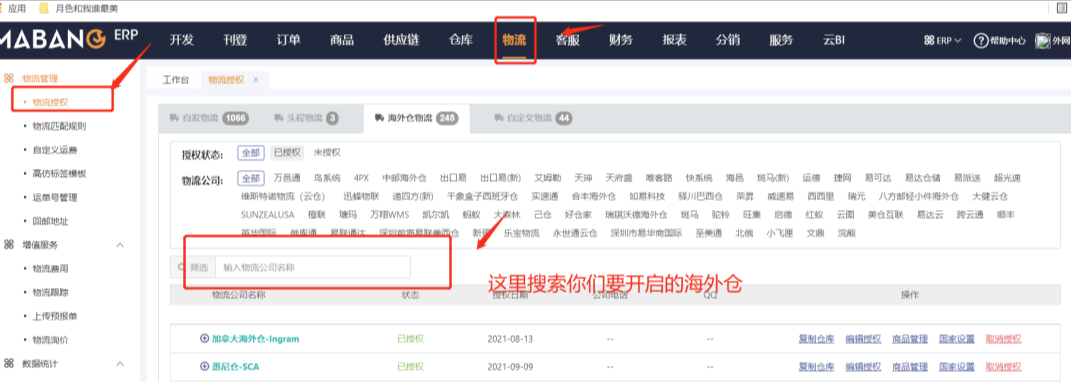Viewport: 1071px width, 382px height.
Task: Open the 物流 top menu
Action: tap(514, 40)
